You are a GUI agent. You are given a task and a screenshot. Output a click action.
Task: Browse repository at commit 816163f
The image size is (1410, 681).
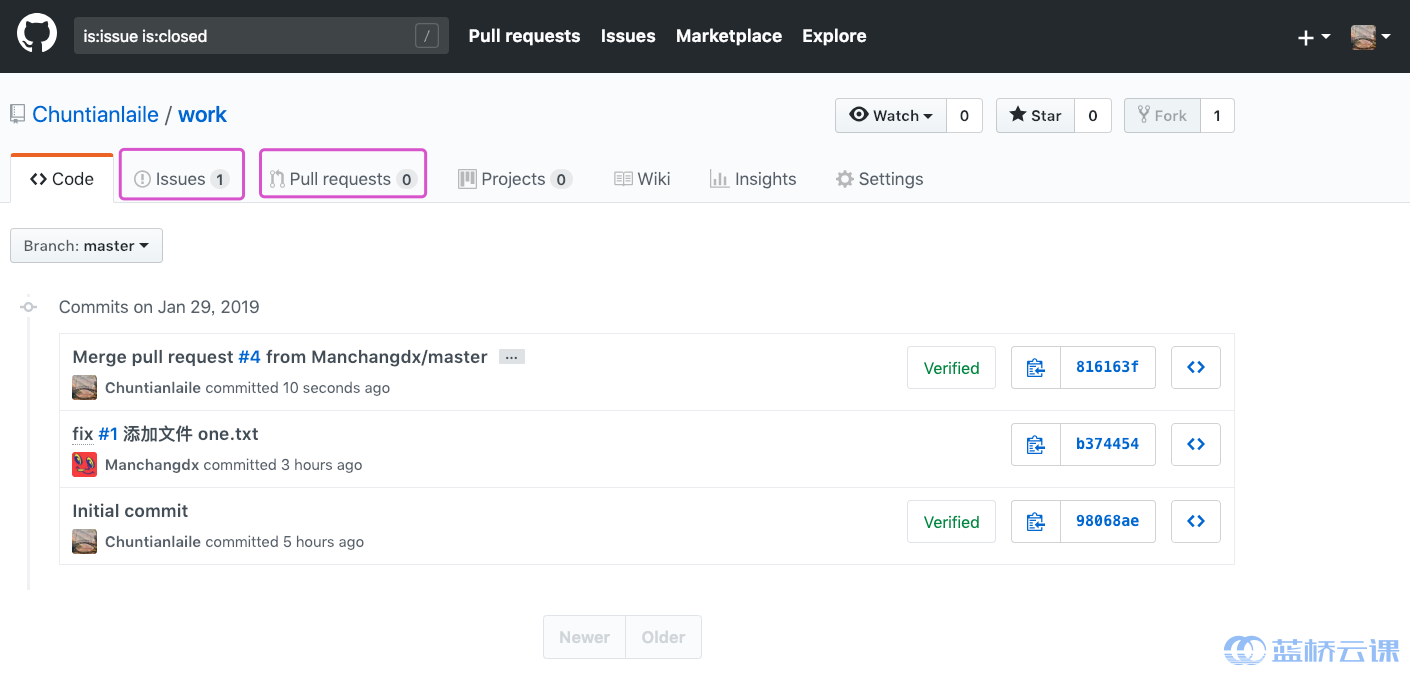1196,367
